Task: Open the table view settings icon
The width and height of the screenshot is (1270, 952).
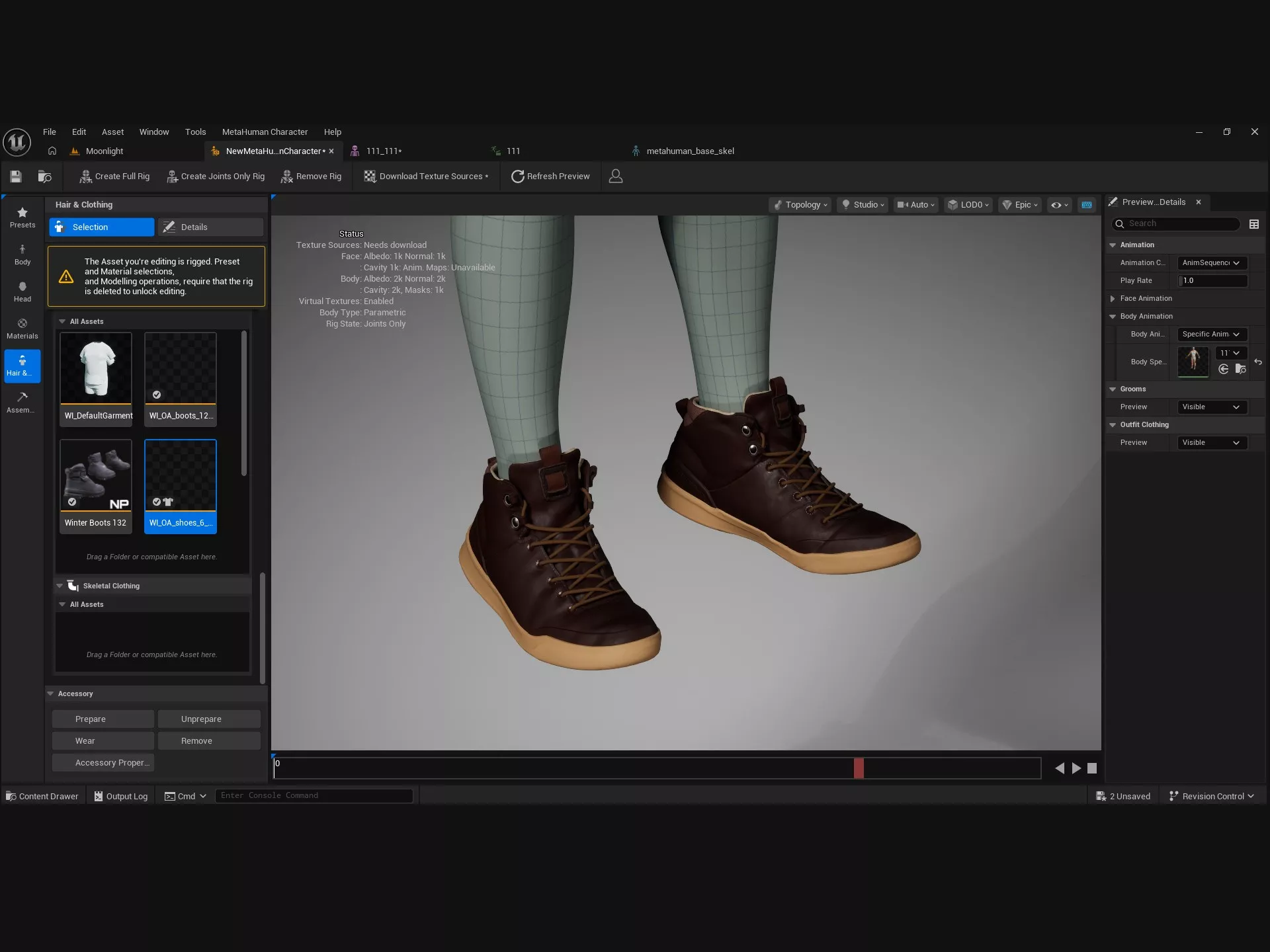Action: [1253, 224]
